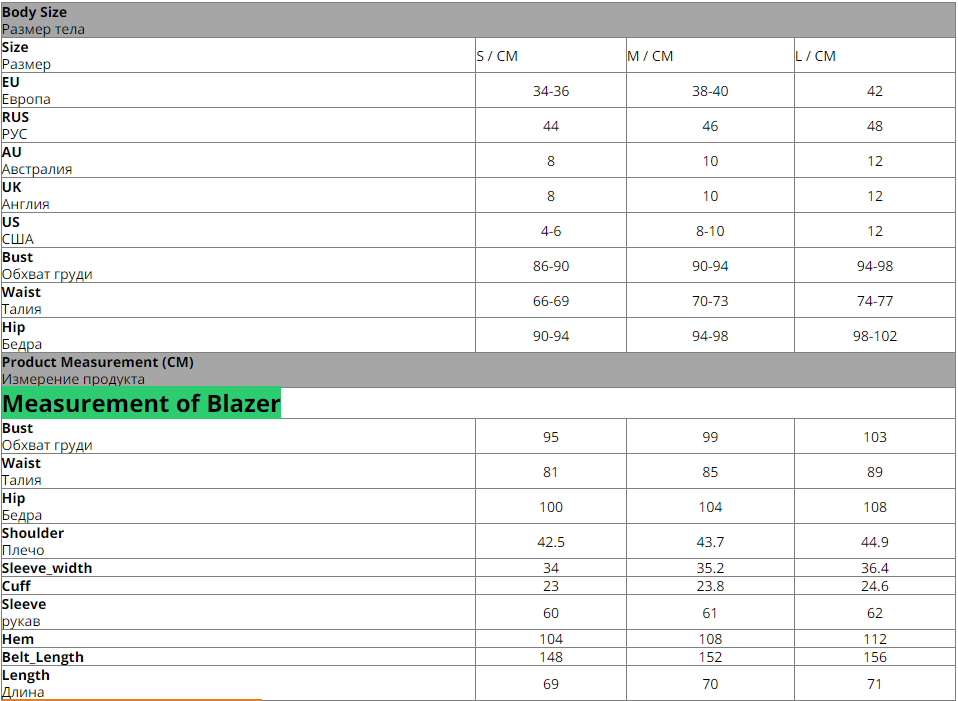Select sleeve width '35.2' cell
This screenshot has height=701, width=958.
click(711, 568)
